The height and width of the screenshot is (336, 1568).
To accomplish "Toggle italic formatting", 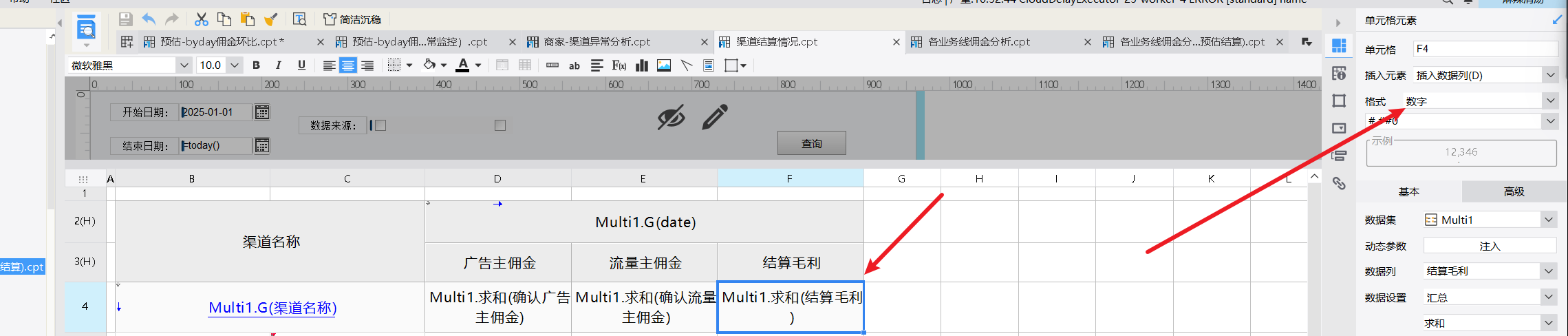I will pos(279,65).
